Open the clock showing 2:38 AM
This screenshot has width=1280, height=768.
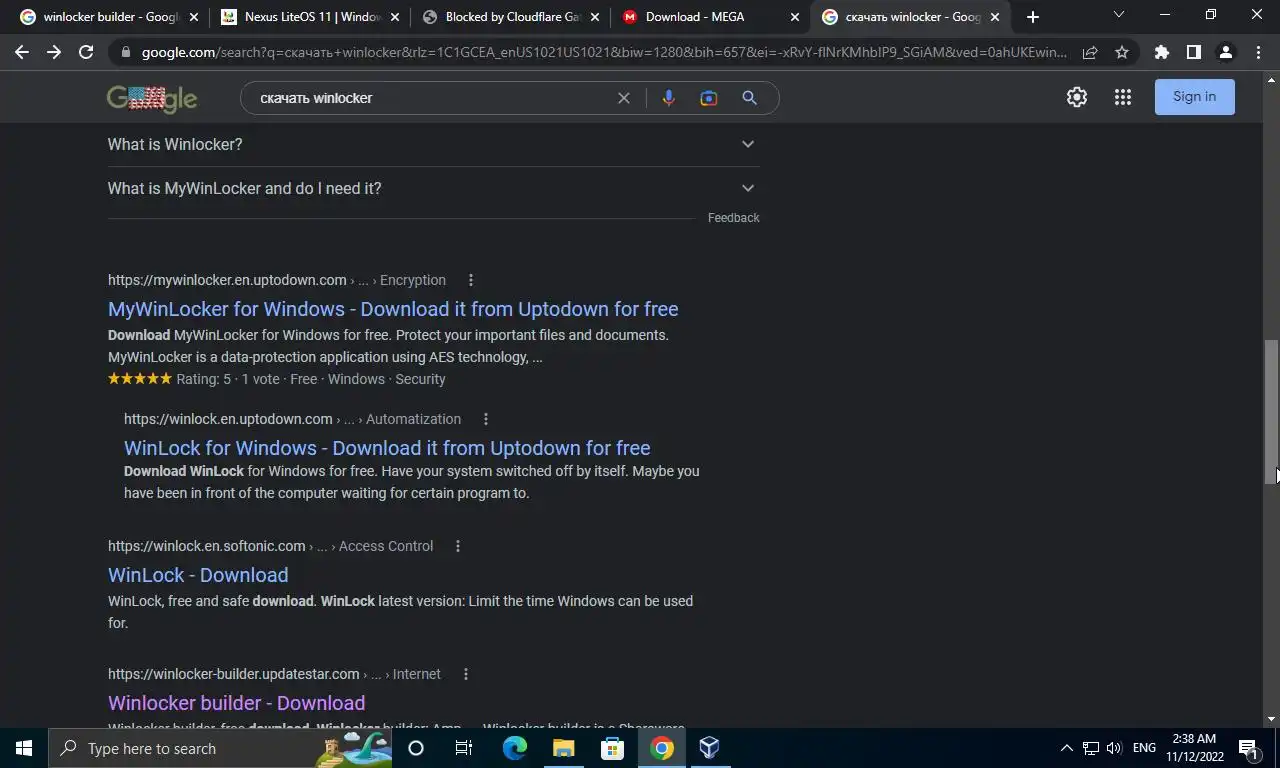click(1194, 748)
